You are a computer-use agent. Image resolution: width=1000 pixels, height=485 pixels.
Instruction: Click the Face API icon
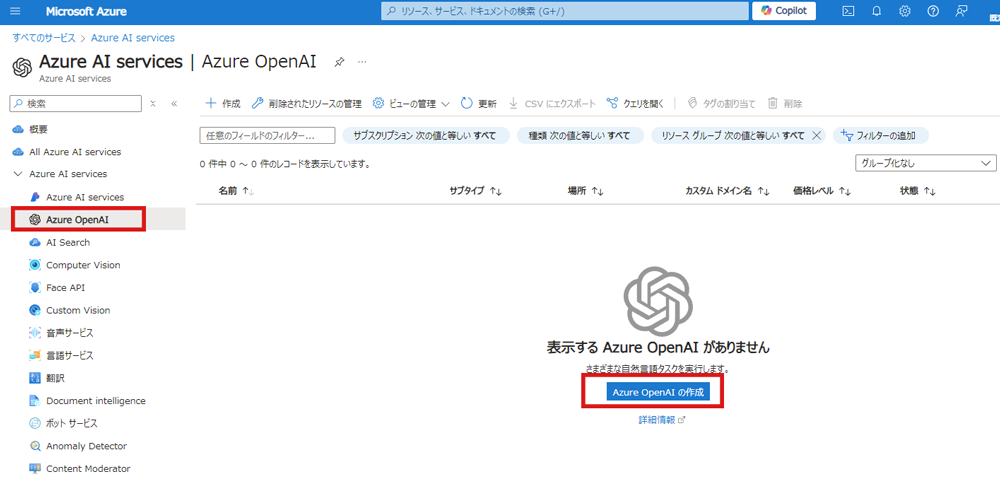click(x=35, y=288)
